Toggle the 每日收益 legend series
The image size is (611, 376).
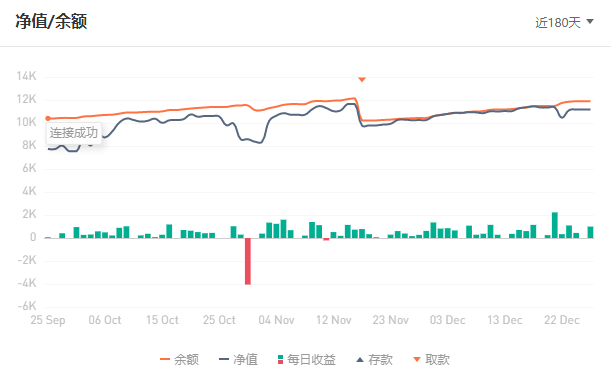pyautogui.click(x=307, y=359)
